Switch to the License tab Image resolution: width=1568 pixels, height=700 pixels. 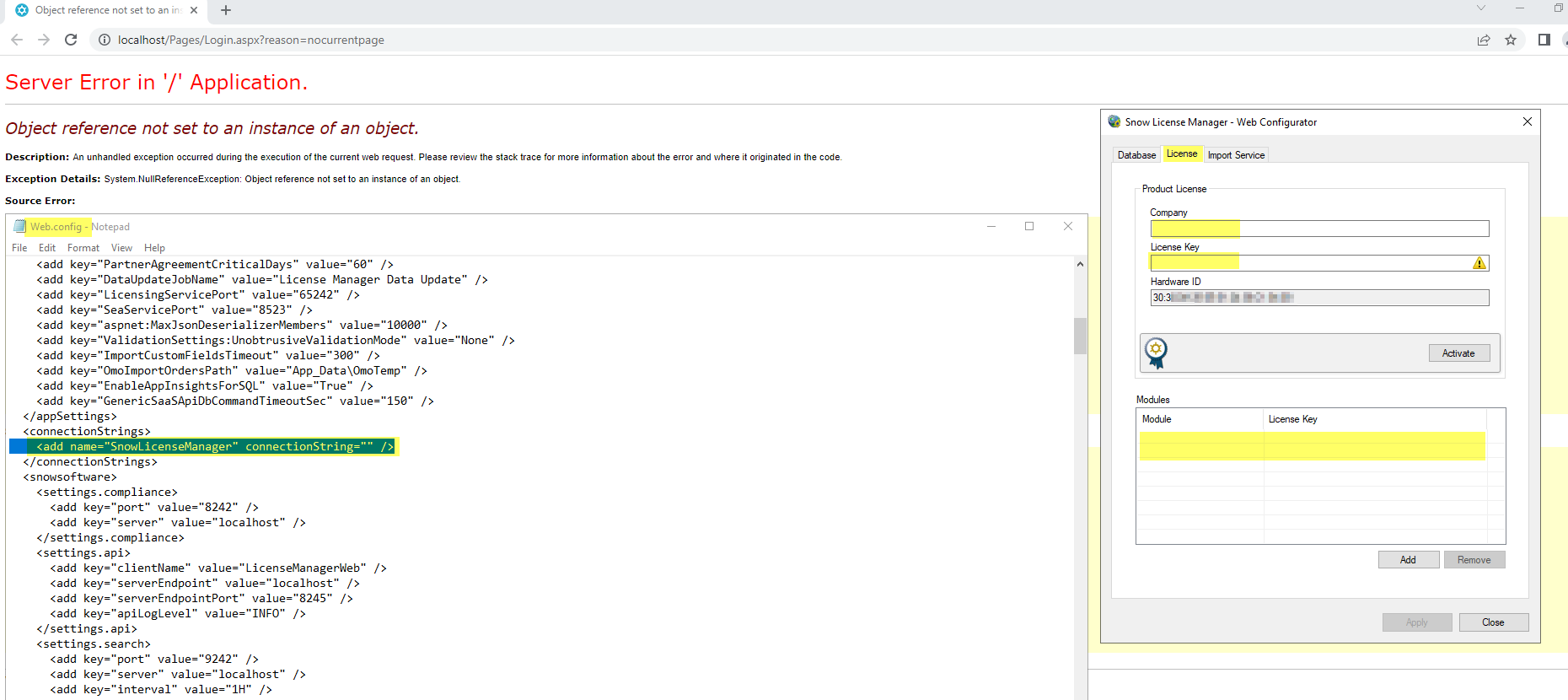coord(1182,153)
